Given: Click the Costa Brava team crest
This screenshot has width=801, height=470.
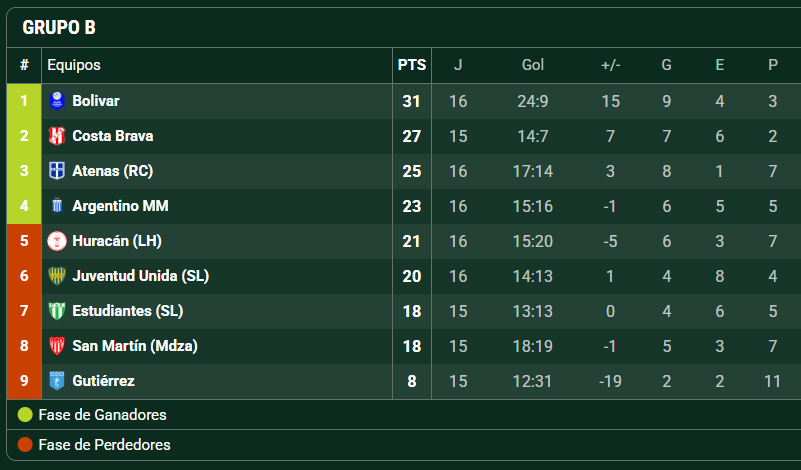Looking at the screenshot, I should pyautogui.click(x=57, y=136).
